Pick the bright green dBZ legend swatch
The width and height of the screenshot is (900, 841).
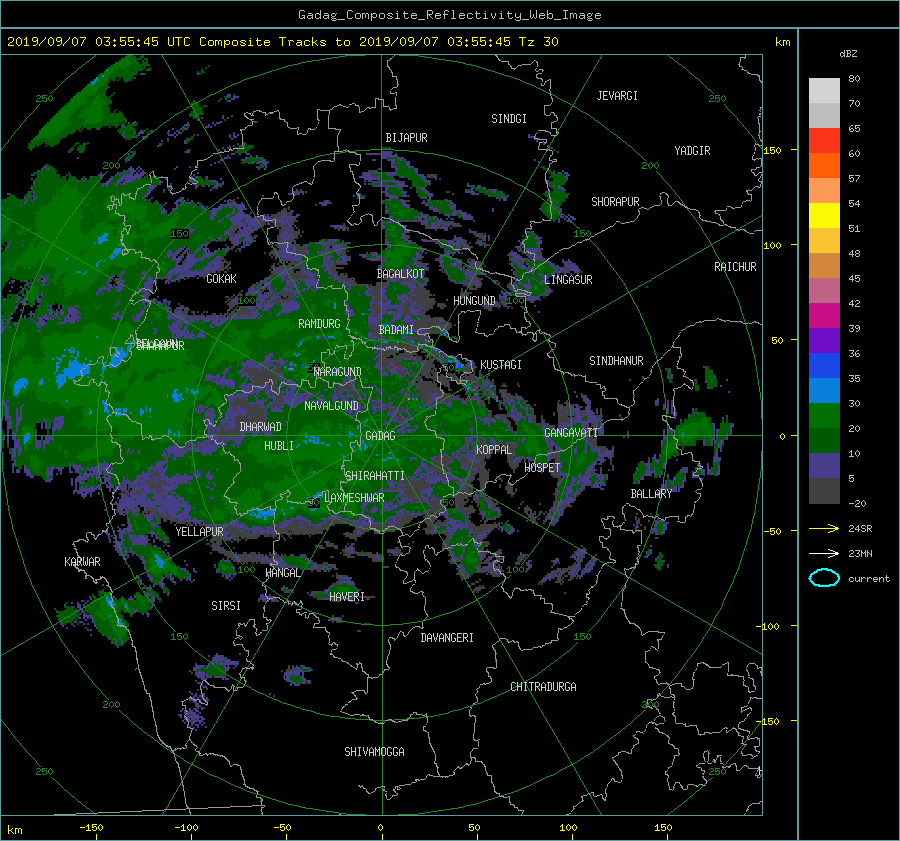824,415
